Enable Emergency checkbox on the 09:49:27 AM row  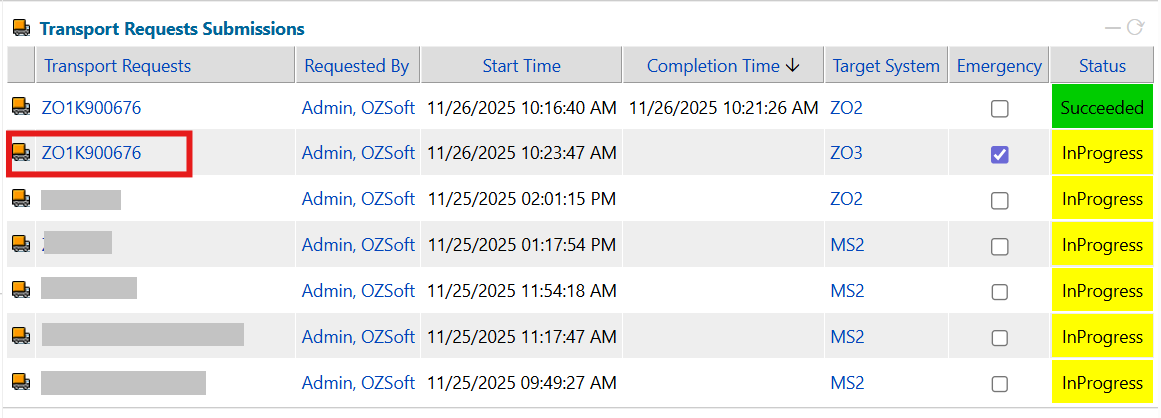click(999, 384)
